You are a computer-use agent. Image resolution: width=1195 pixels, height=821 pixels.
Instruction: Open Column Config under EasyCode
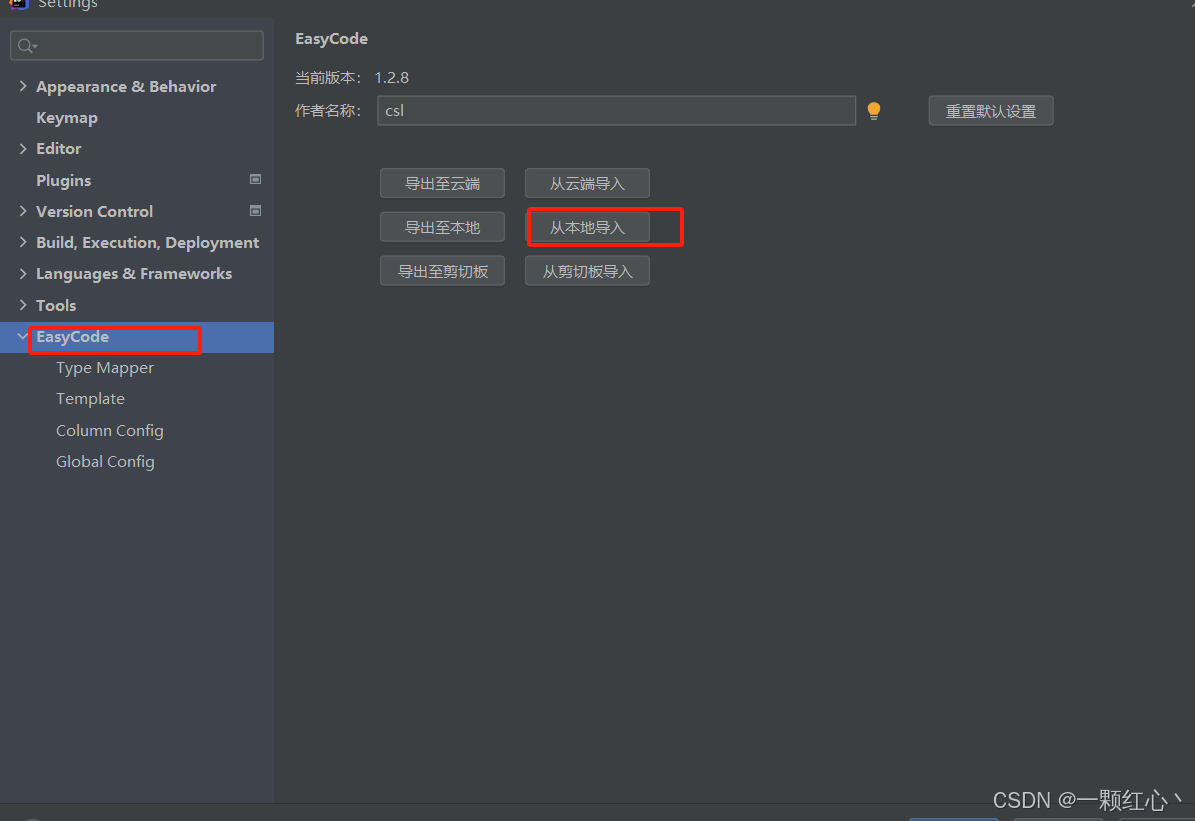(110, 431)
